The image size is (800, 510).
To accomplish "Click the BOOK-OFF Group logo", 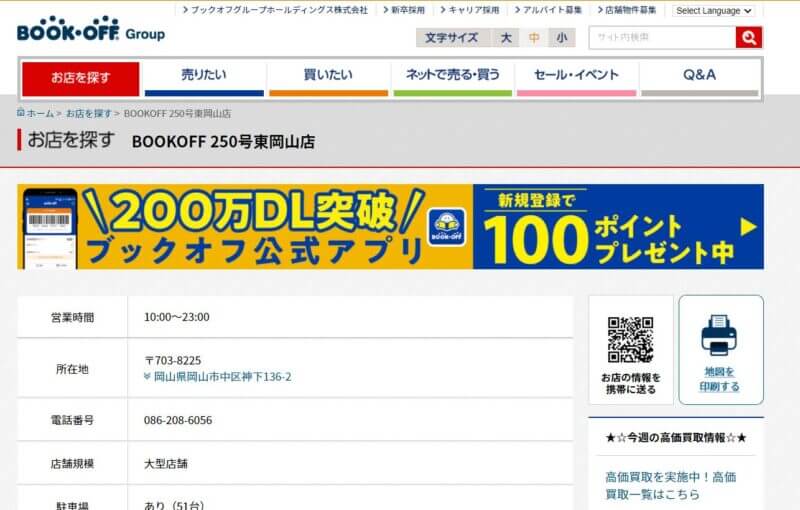I will click(x=91, y=29).
